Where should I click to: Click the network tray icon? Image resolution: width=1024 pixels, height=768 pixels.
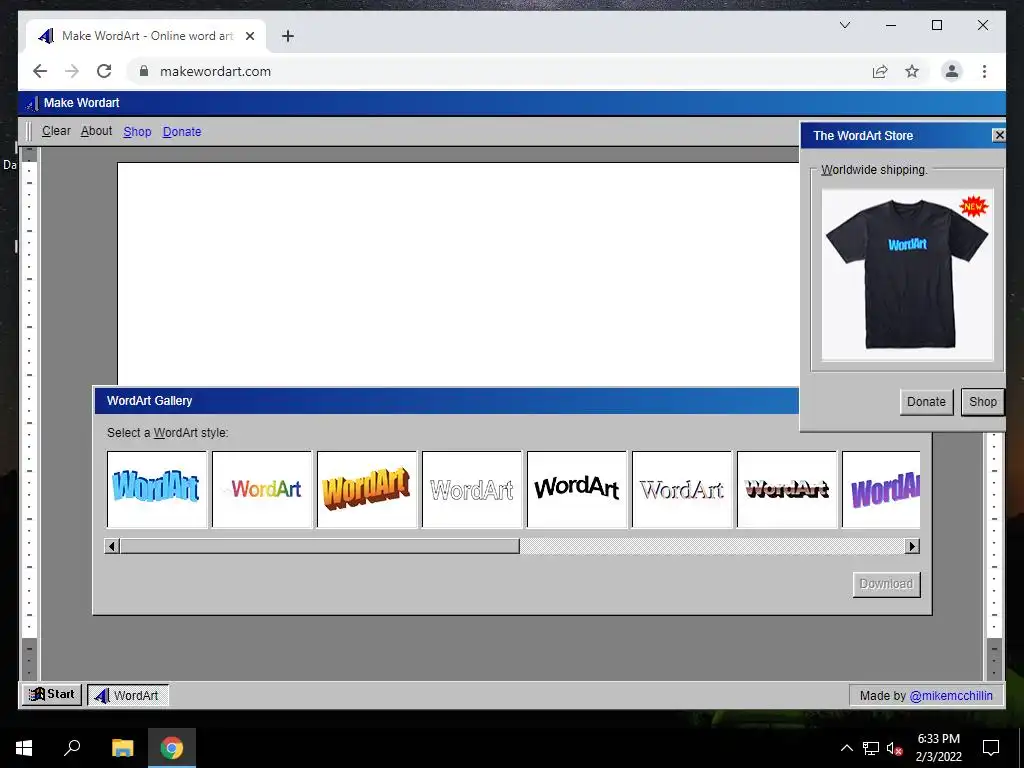point(871,748)
